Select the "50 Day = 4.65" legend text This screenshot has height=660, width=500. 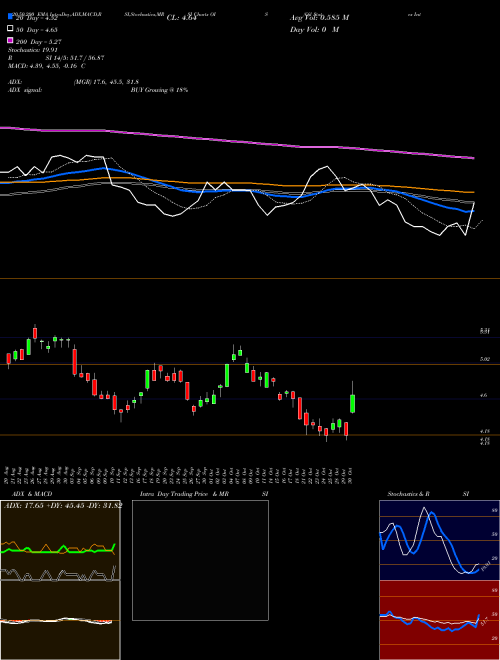pos(37,29)
